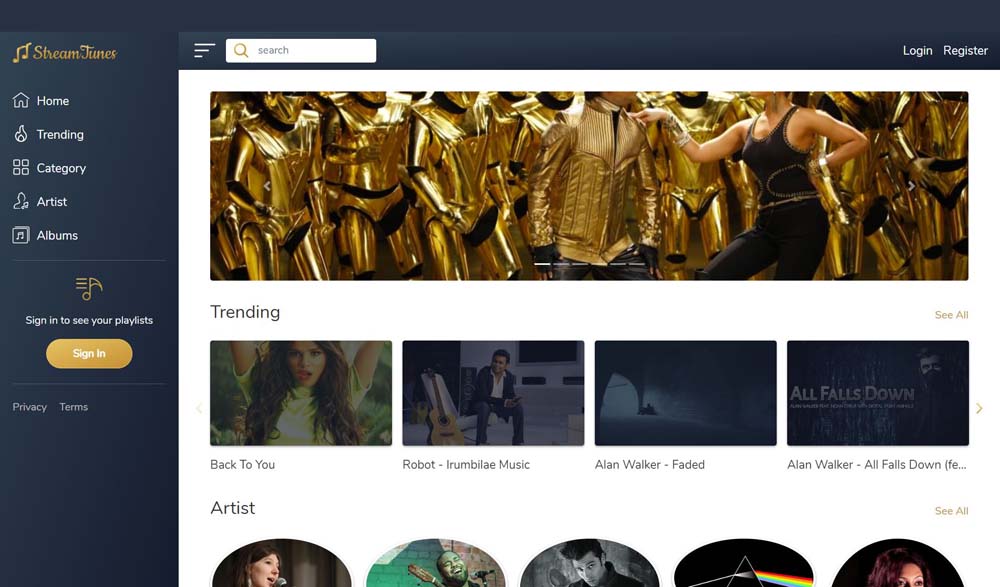Screen dimensions: 1000x587
Task: Click 'Robot - Irumbilae Music' title text
Action: (466, 464)
